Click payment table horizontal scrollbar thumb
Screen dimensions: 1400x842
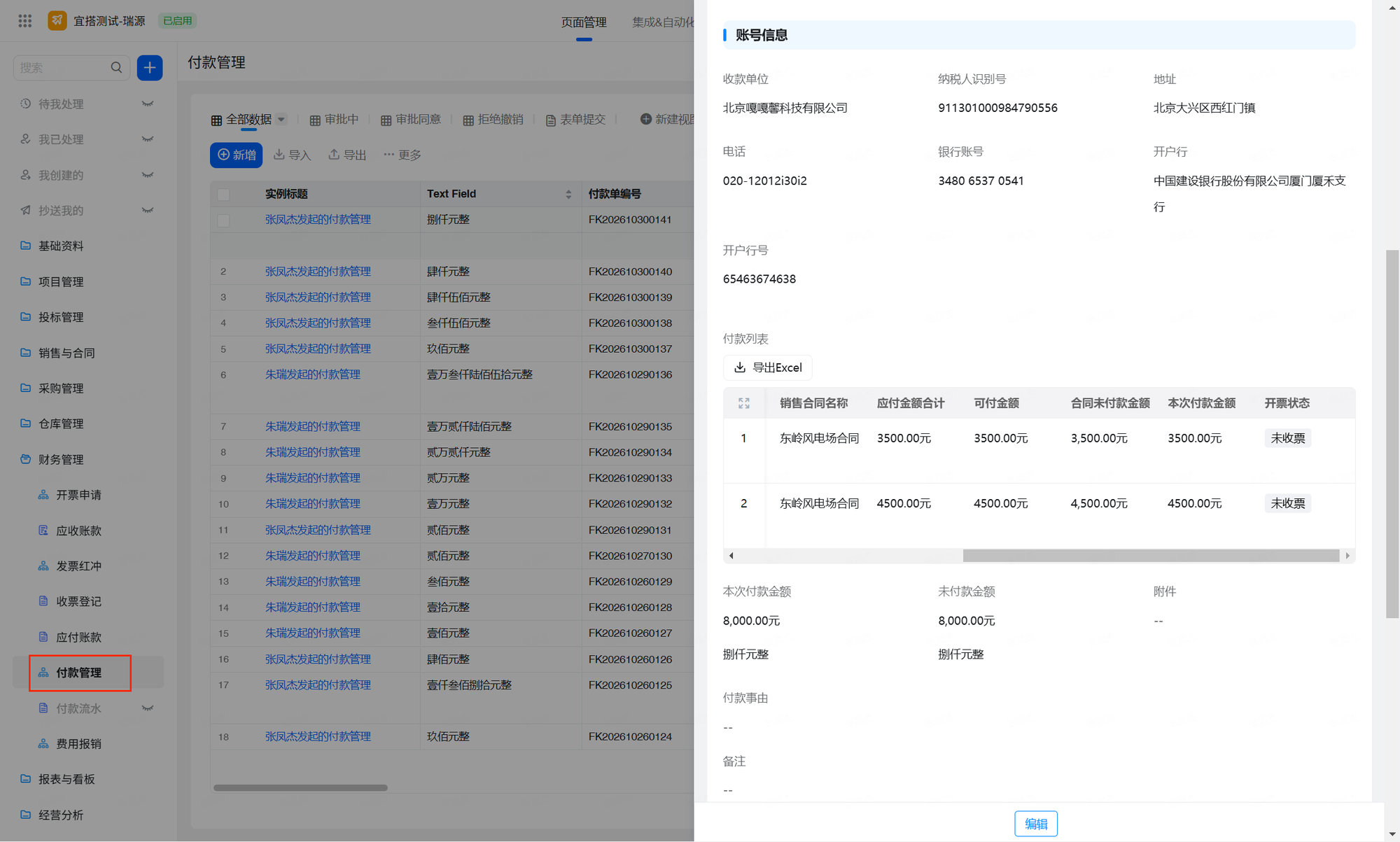[x=1151, y=556]
